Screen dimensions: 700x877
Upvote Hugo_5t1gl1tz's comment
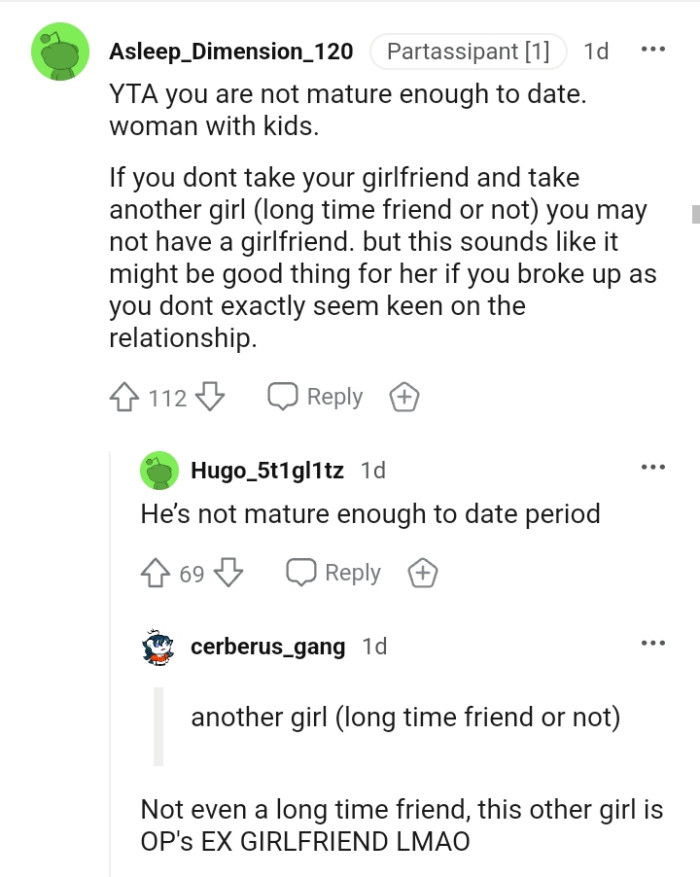coord(156,573)
